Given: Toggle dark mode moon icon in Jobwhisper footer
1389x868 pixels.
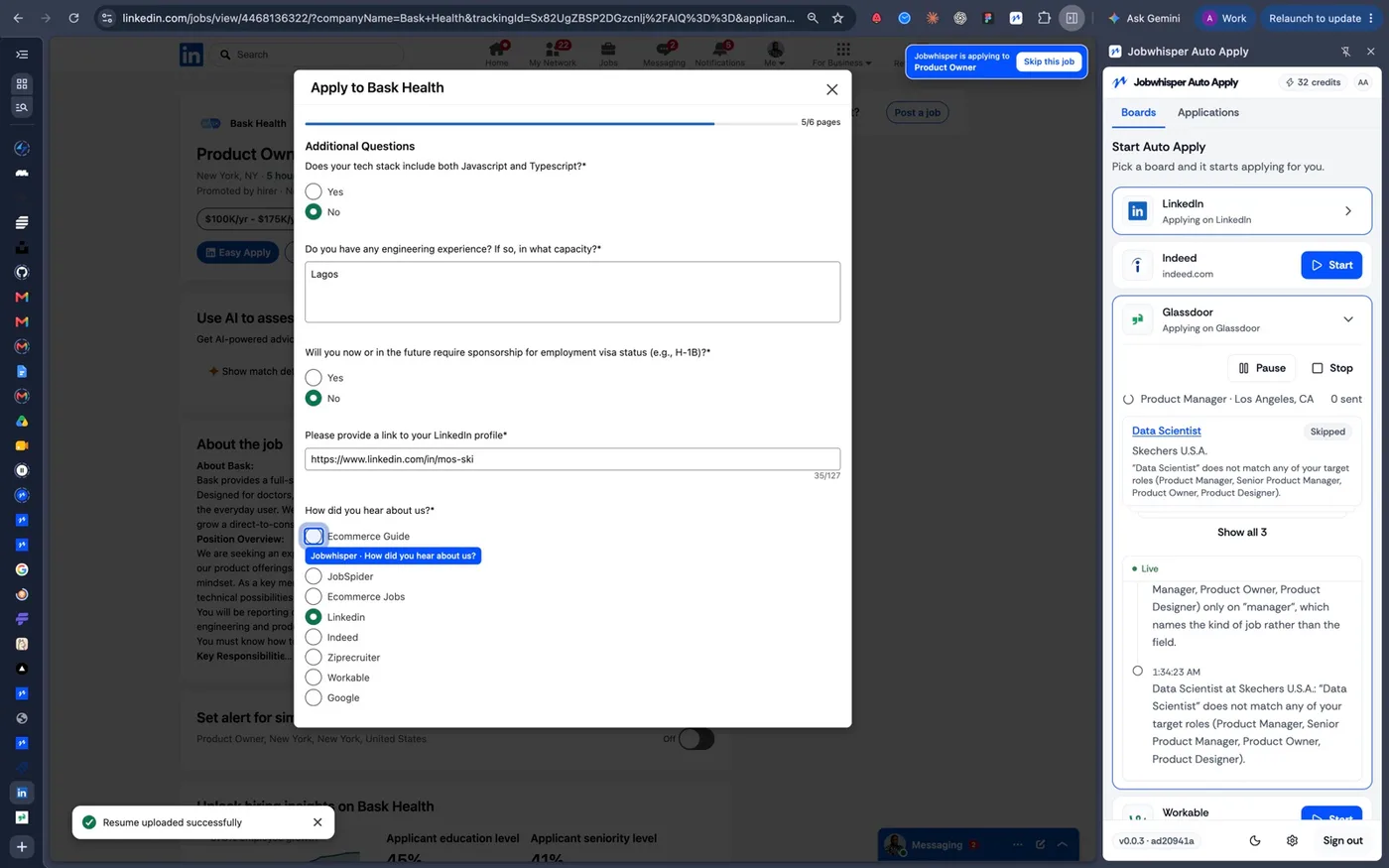Looking at the screenshot, I should point(1255,840).
